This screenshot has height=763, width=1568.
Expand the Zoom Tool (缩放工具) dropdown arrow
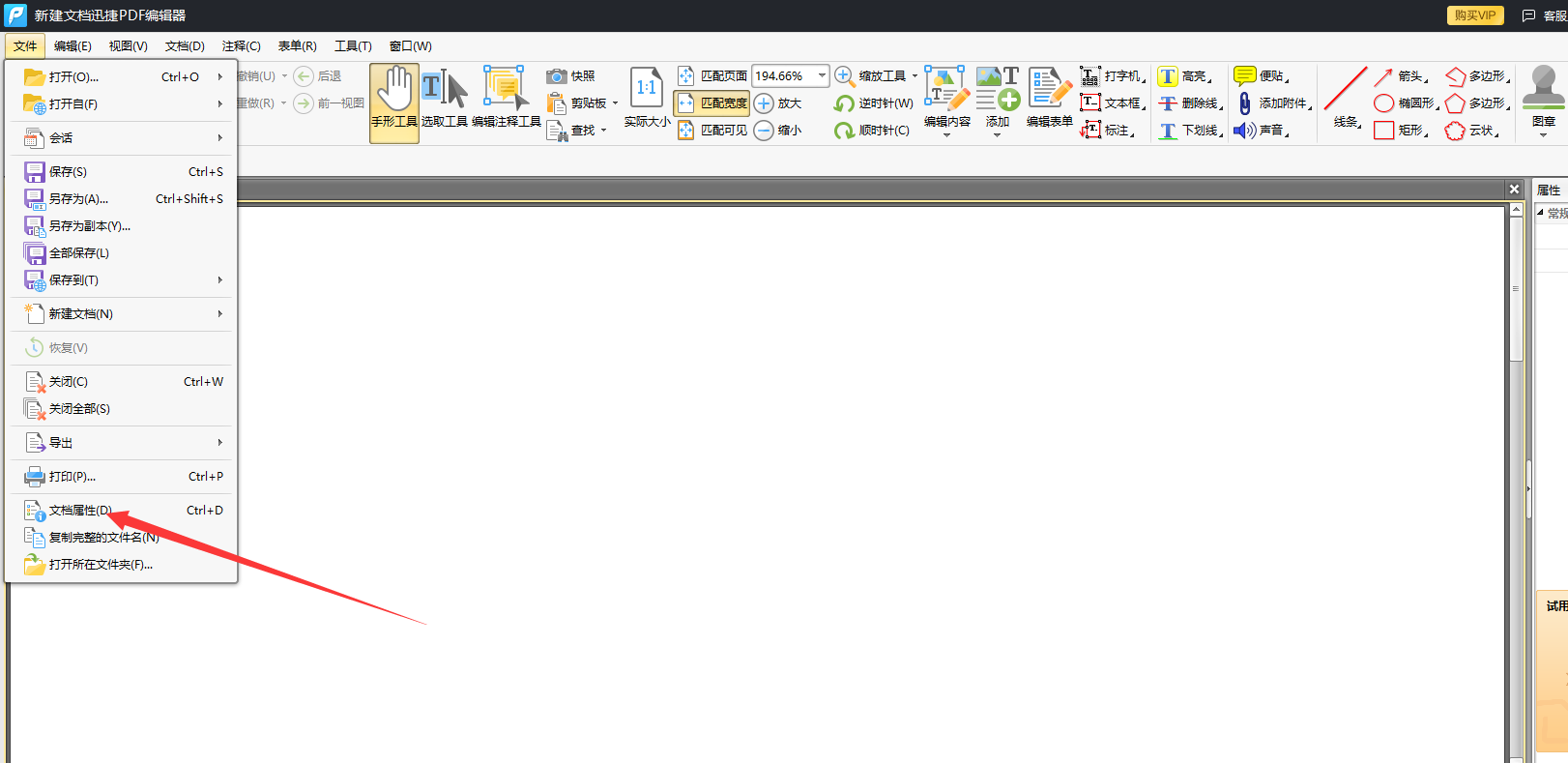(915, 75)
